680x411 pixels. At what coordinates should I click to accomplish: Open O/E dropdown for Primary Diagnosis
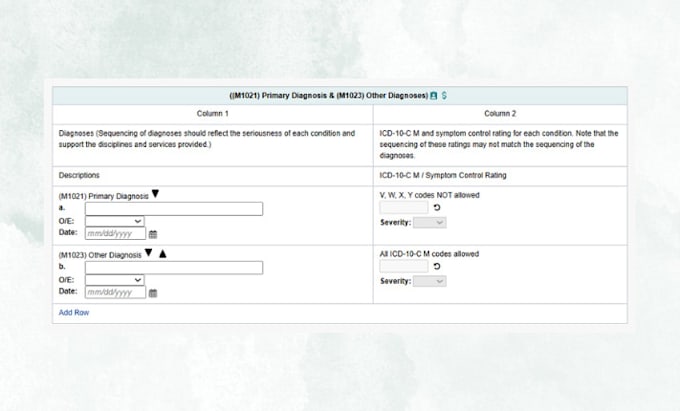coord(114,221)
